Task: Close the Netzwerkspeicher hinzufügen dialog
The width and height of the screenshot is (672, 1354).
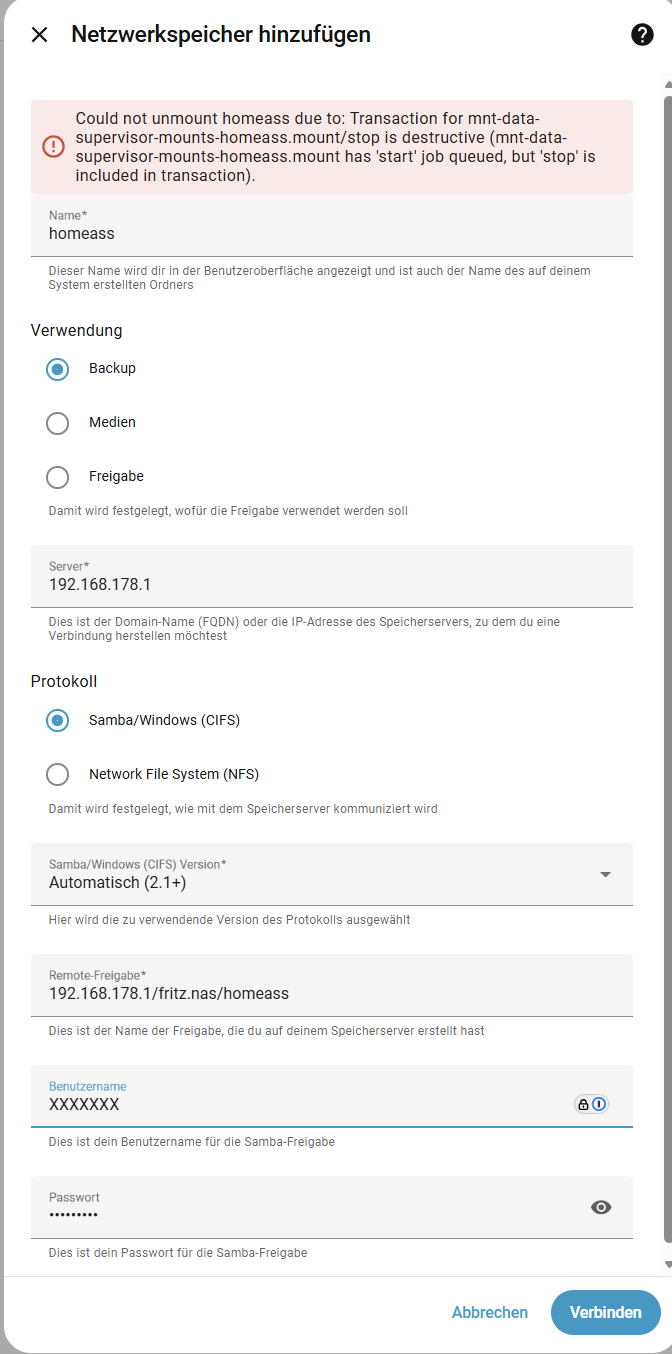Action: (x=39, y=35)
